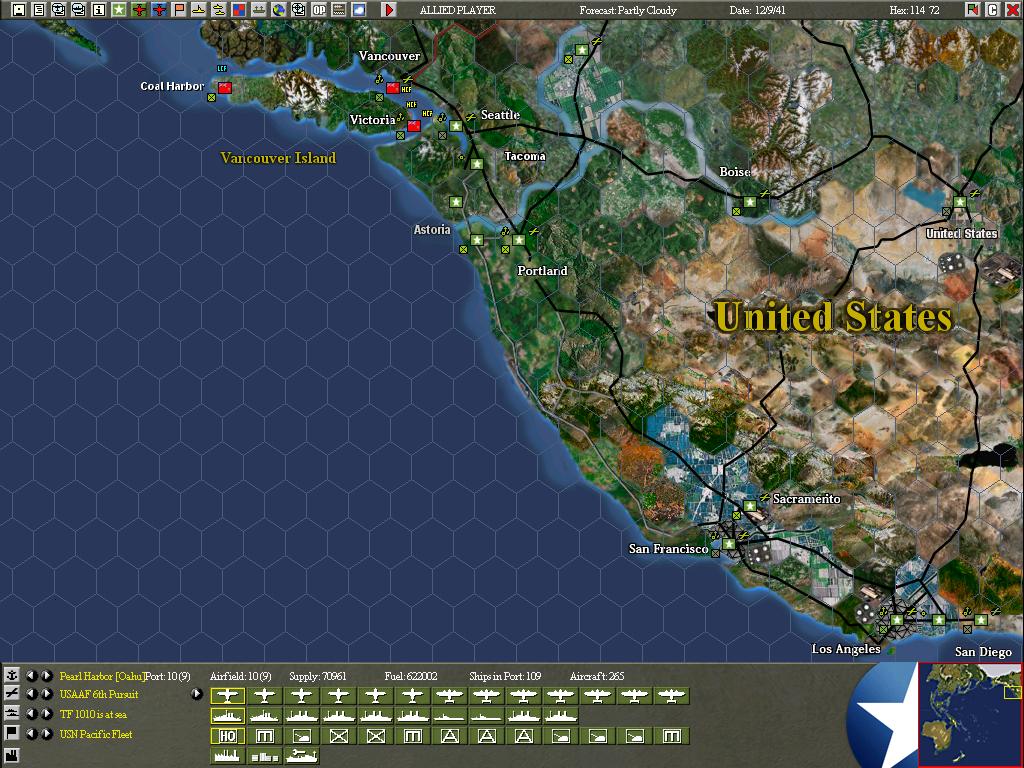
Task: Click the ship icon beside TF 1010
Action: tap(11, 714)
